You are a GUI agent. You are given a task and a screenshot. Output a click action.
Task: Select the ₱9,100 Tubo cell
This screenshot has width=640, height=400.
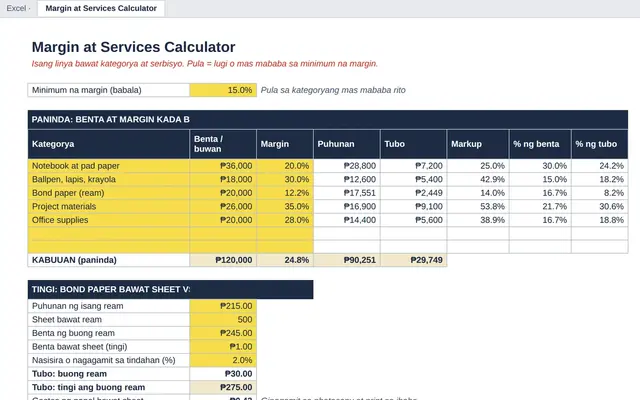coord(413,206)
